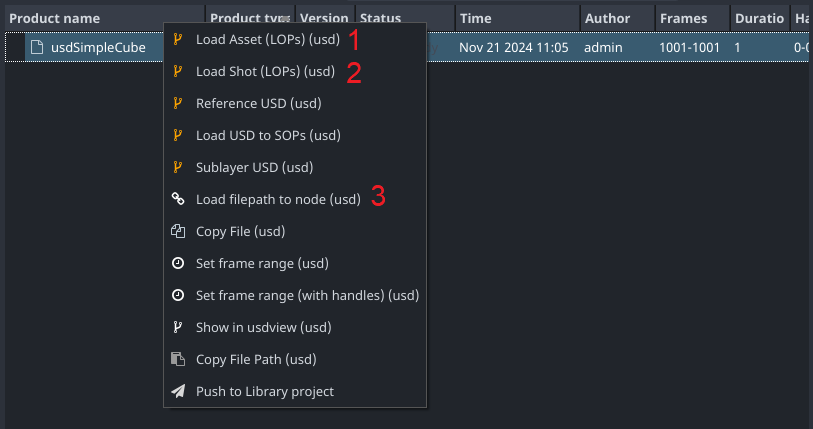Select the usdSimpleCube product row
The height and width of the screenshot is (429, 813).
pyautogui.click(x=406, y=47)
